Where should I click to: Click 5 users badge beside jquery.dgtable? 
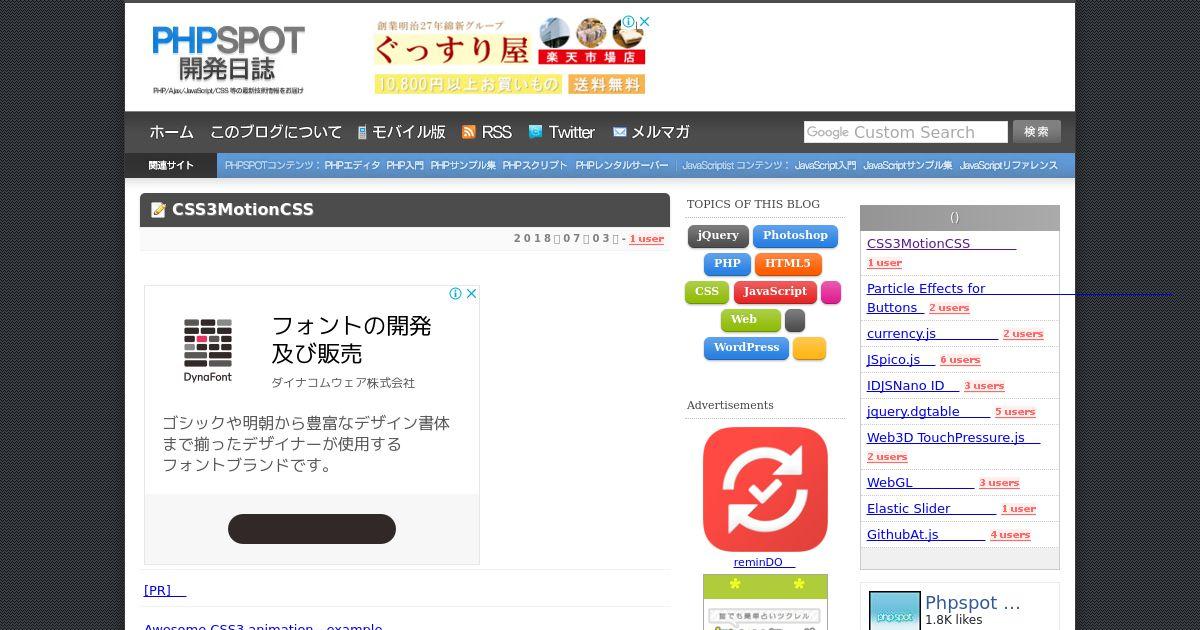tap(1015, 412)
